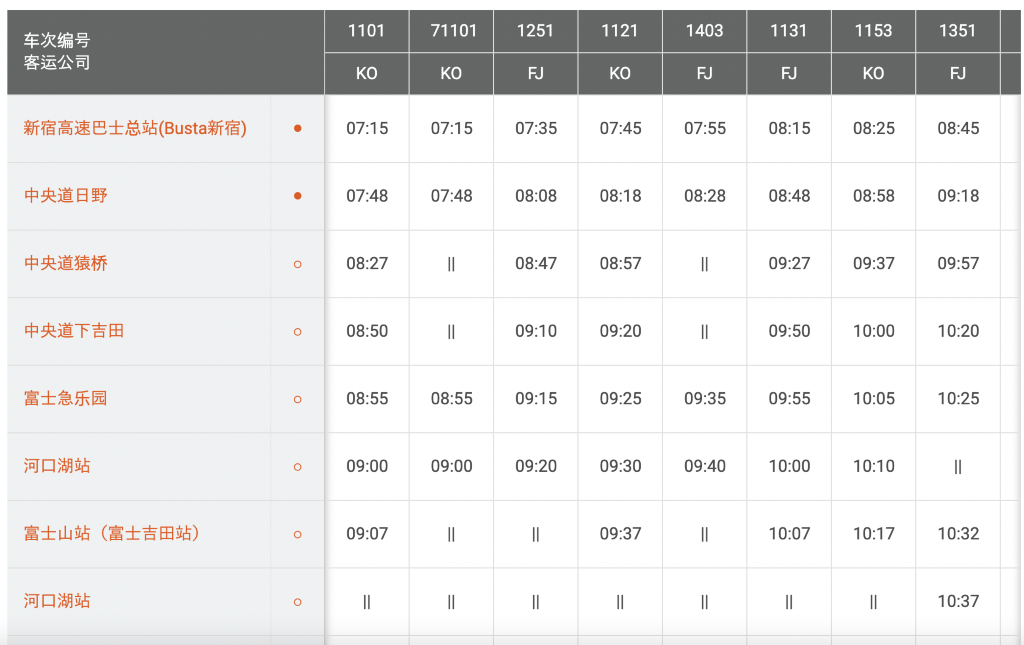Click the 1403 bus column header

pyautogui.click(x=704, y=31)
